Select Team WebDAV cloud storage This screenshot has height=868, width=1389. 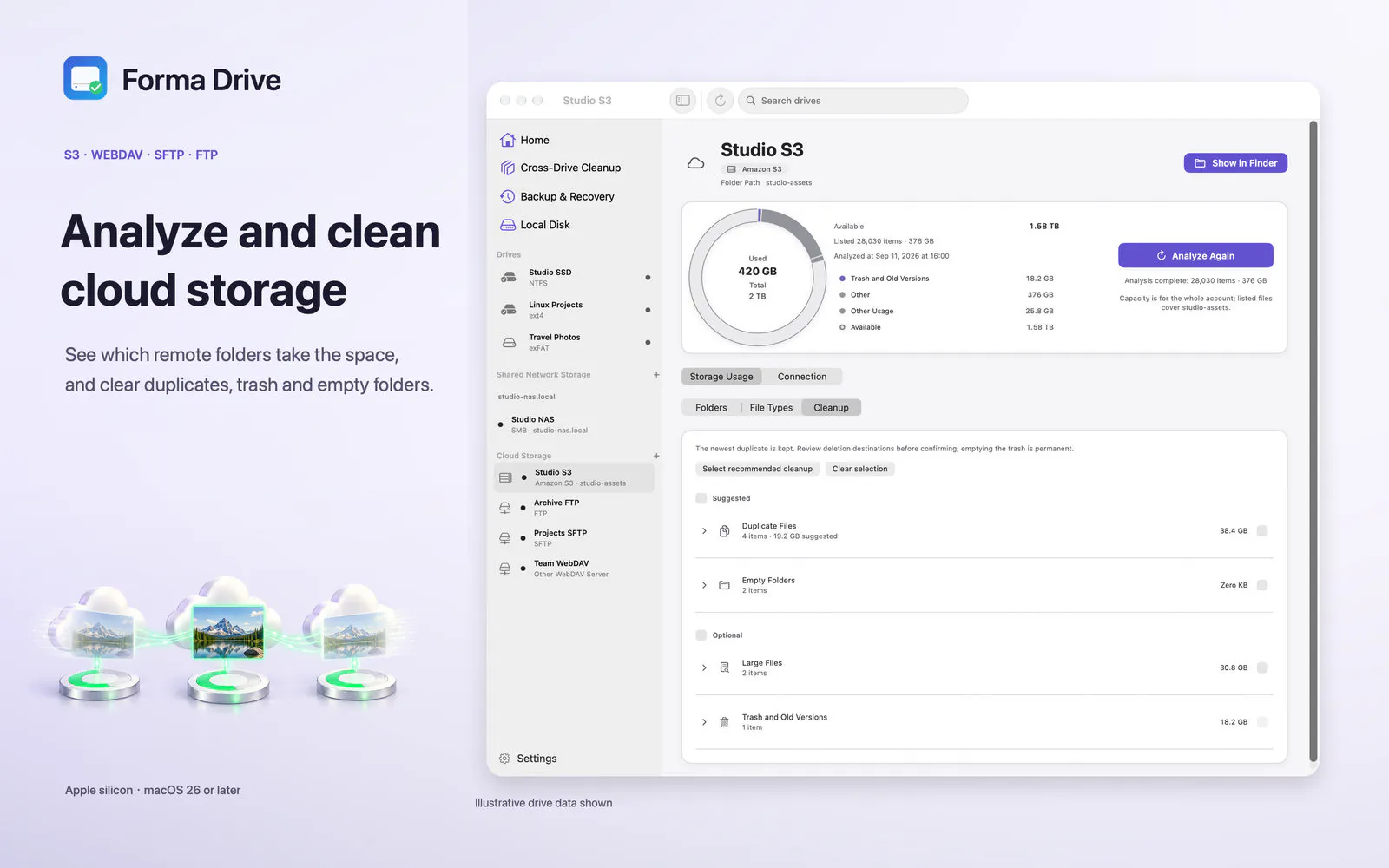tap(574, 569)
